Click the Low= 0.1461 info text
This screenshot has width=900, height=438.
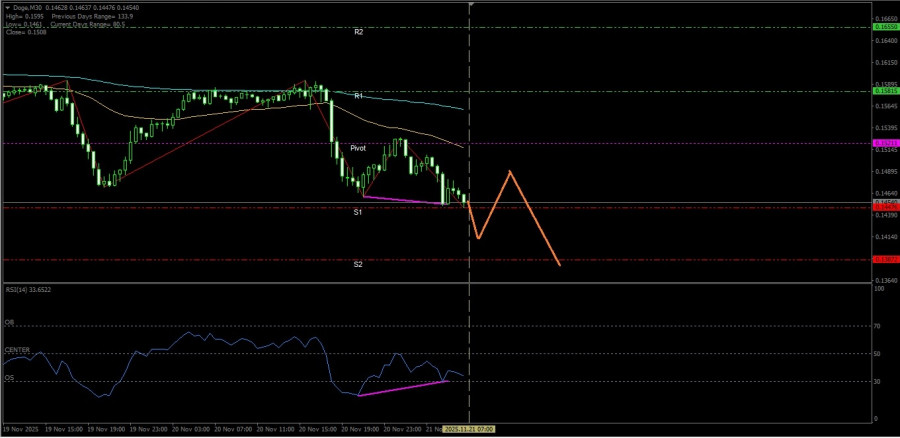[23, 25]
